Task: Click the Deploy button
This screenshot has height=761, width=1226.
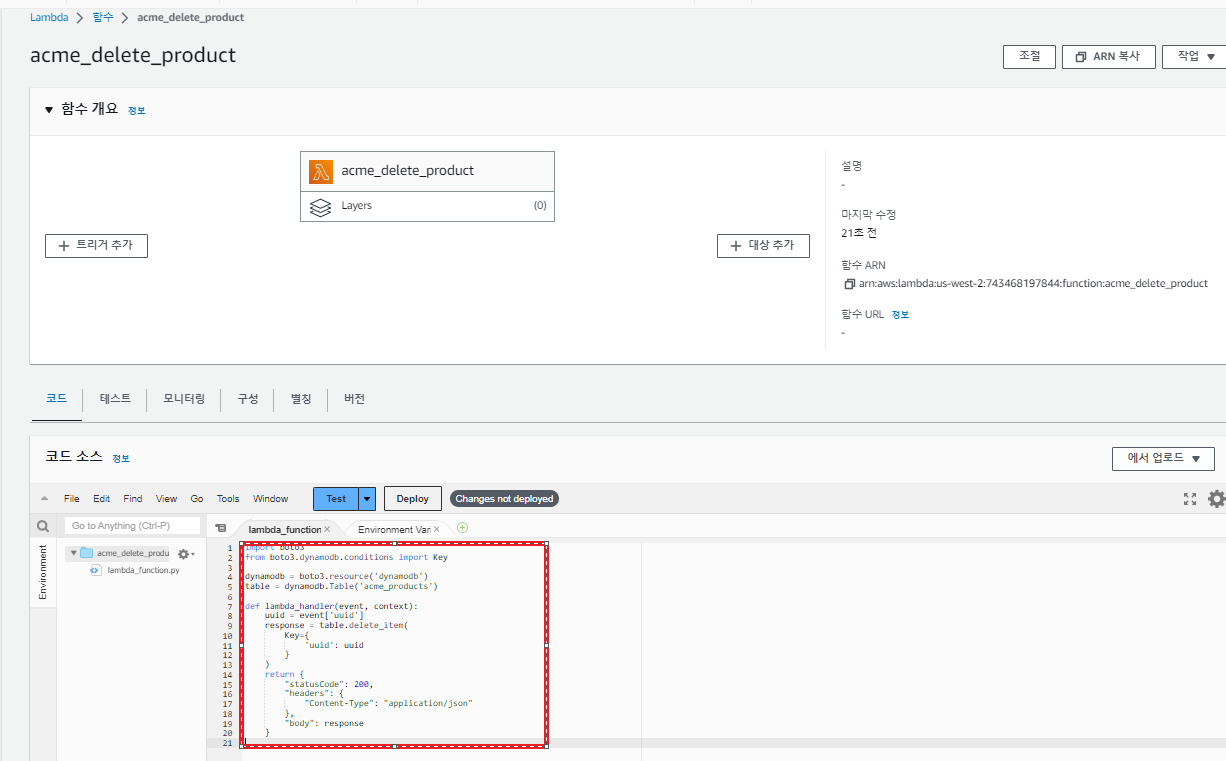Action: 413,498
